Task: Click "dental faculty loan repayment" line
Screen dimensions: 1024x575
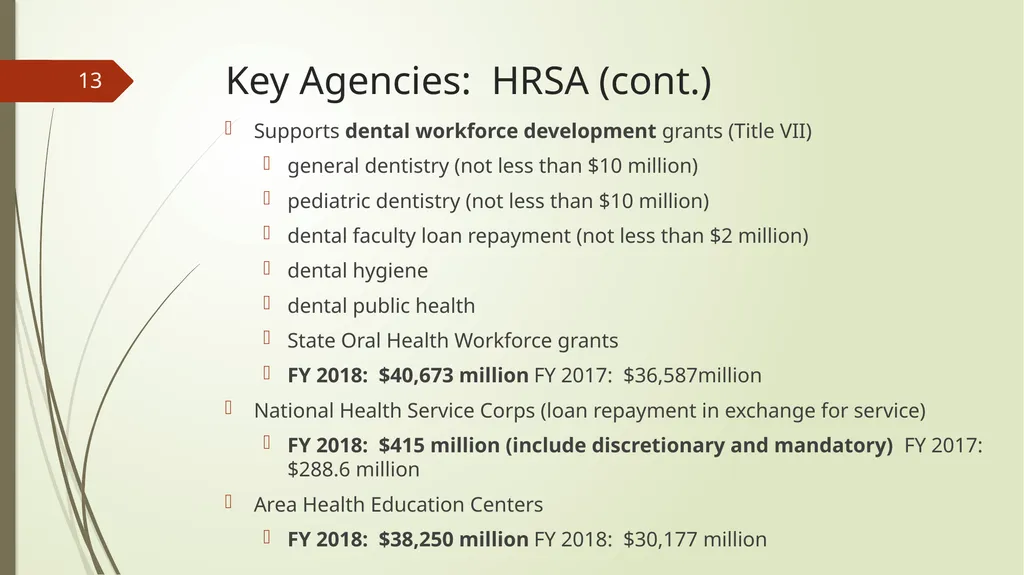Action: tap(547, 236)
